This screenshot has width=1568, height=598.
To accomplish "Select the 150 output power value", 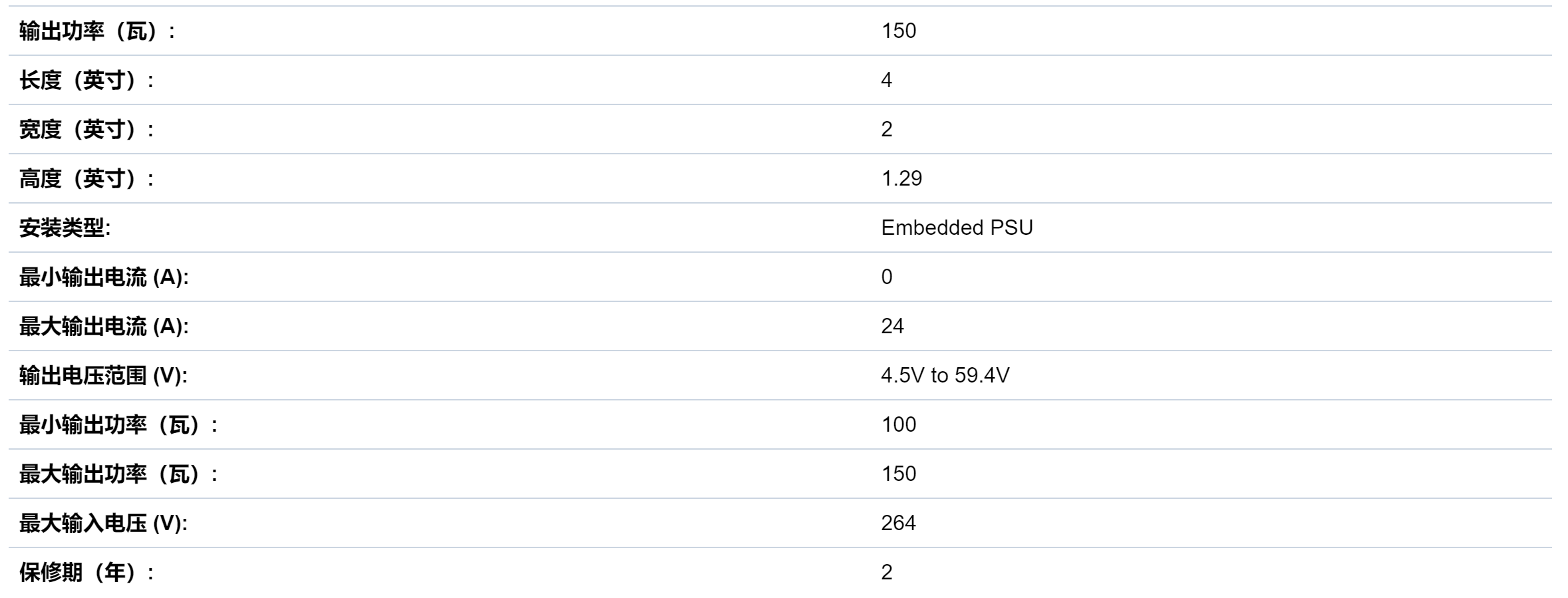I will click(x=899, y=31).
